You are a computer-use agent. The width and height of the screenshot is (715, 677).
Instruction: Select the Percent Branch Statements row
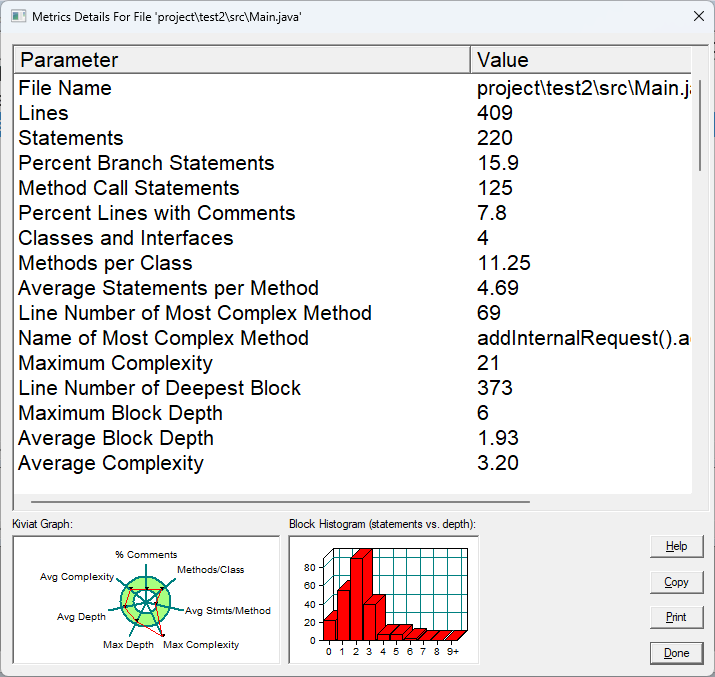[353, 163]
